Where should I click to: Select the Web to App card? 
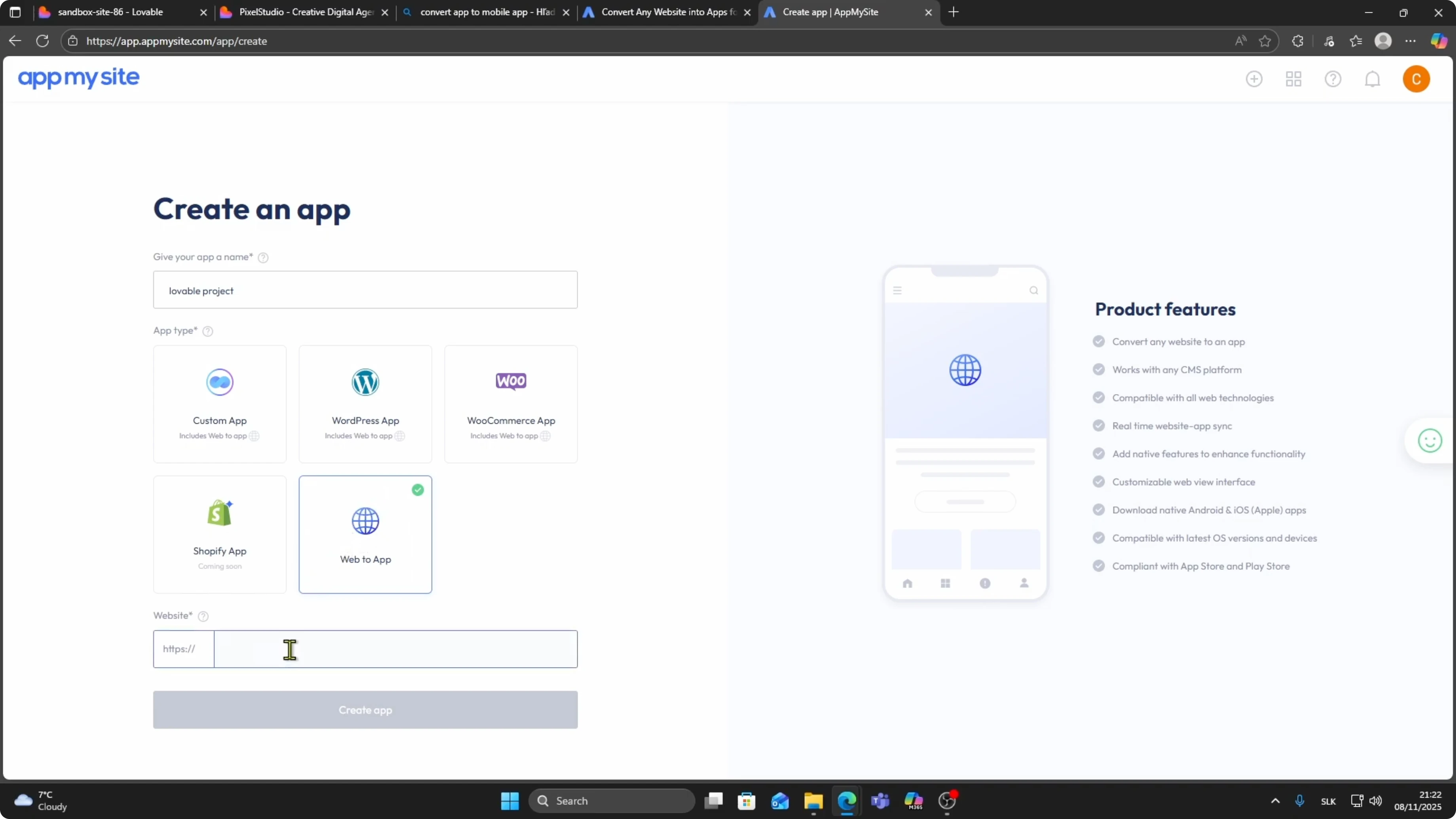[x=366, y=535]
